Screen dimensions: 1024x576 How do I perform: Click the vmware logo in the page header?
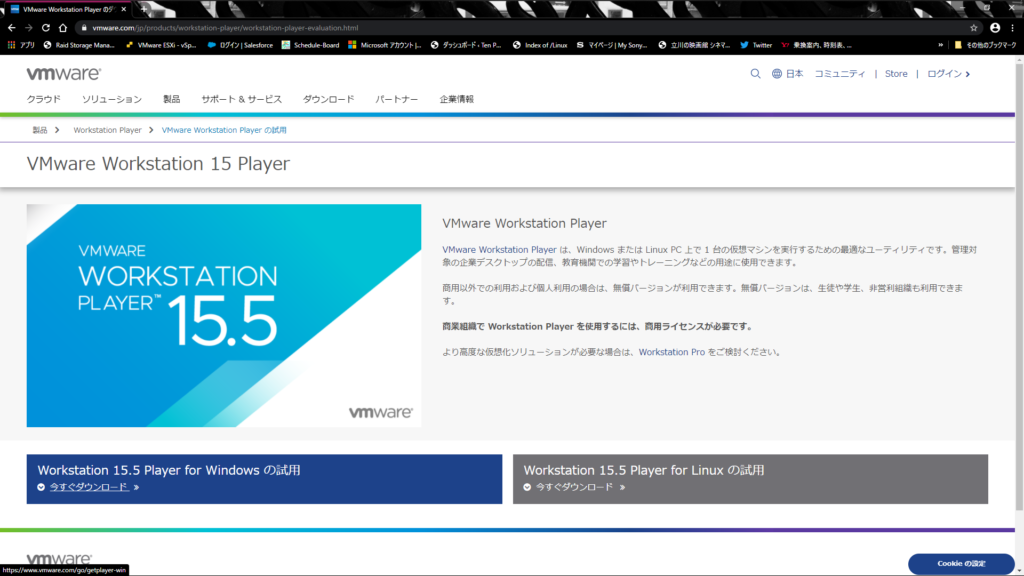pyautogui.click(x=64, y=73)
